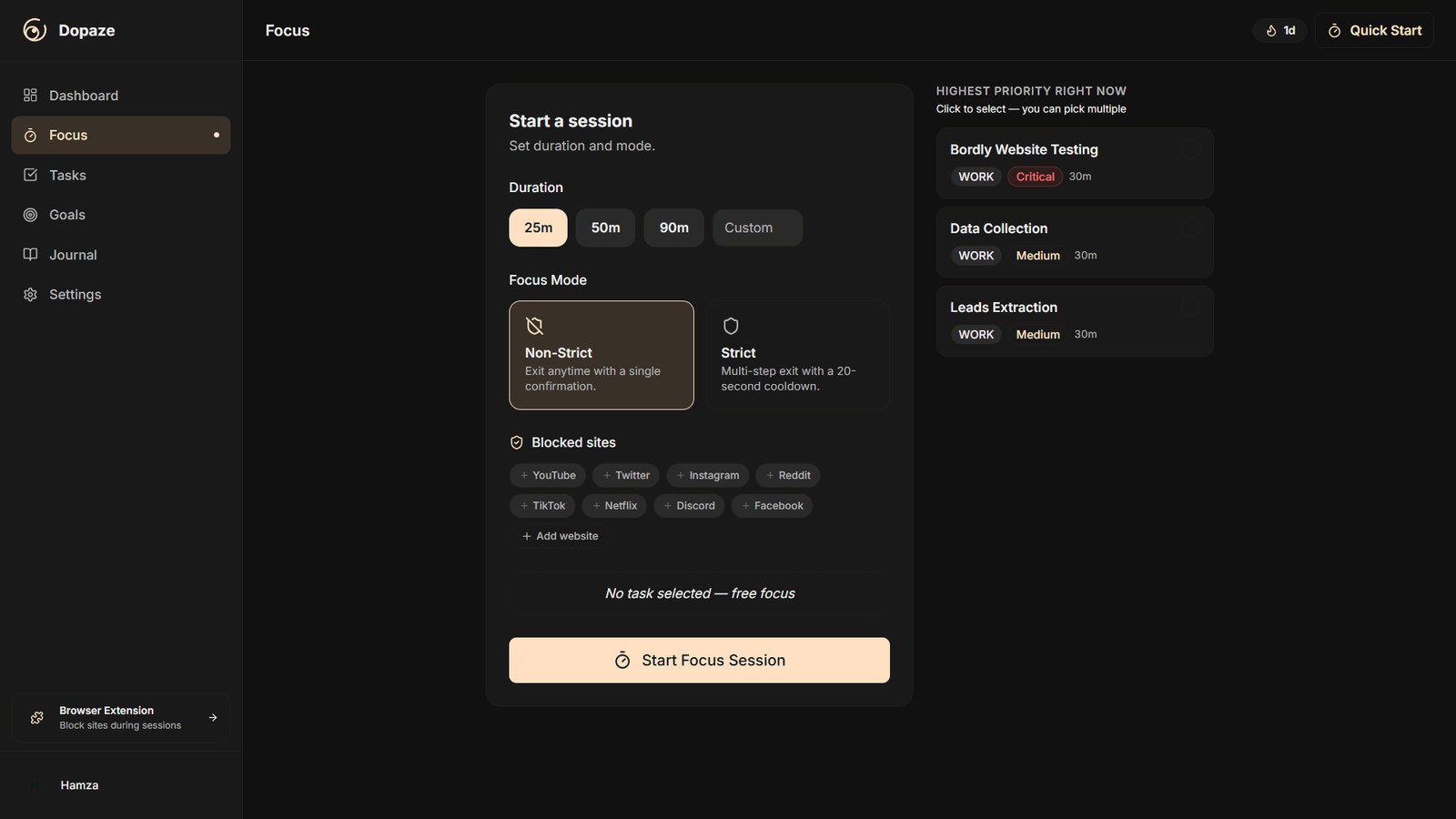Add YouTube to blocked sites
The image size is (1456, 819).
[x=547, y=475]
